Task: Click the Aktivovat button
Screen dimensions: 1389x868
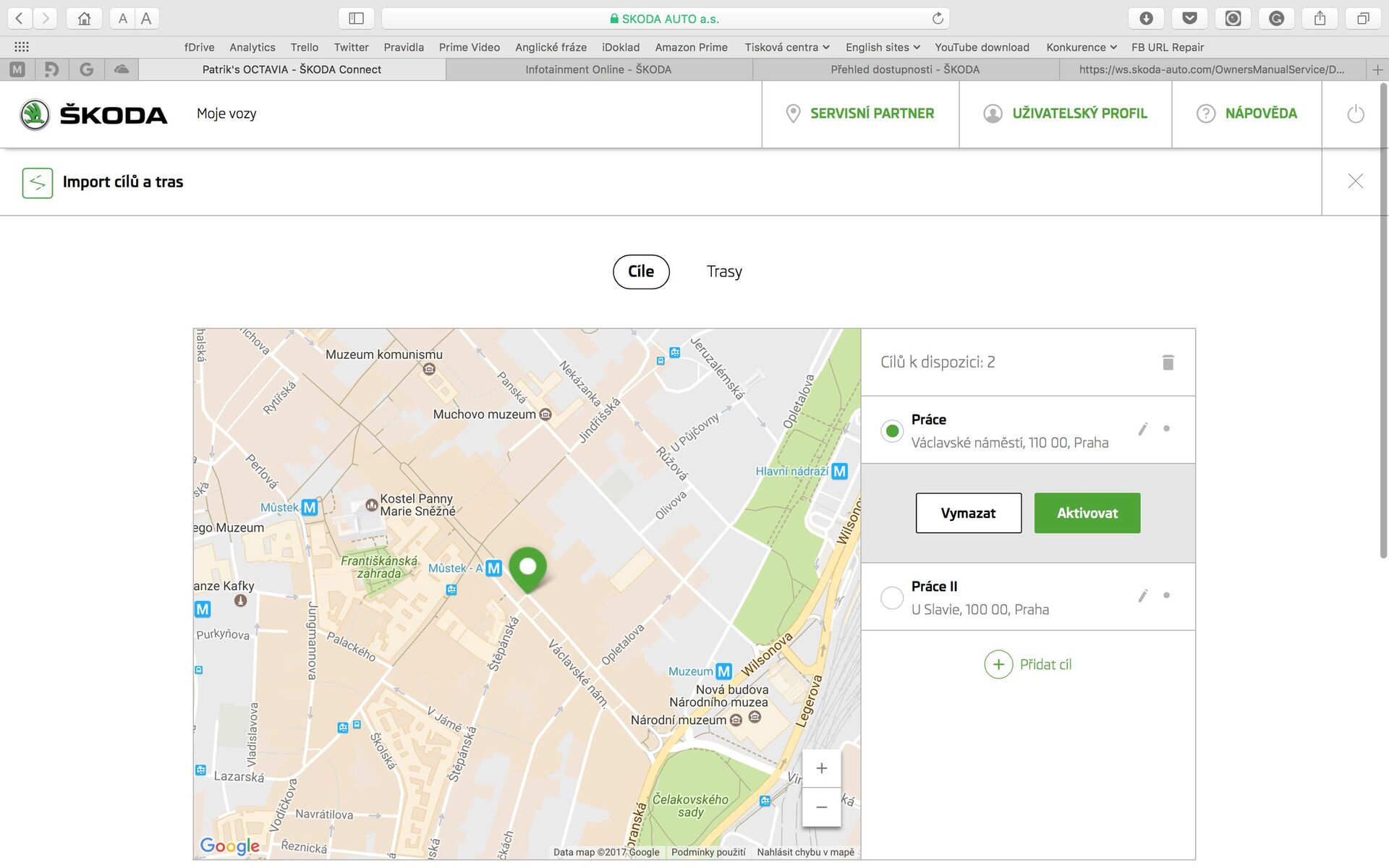Action: (1087, 513)
